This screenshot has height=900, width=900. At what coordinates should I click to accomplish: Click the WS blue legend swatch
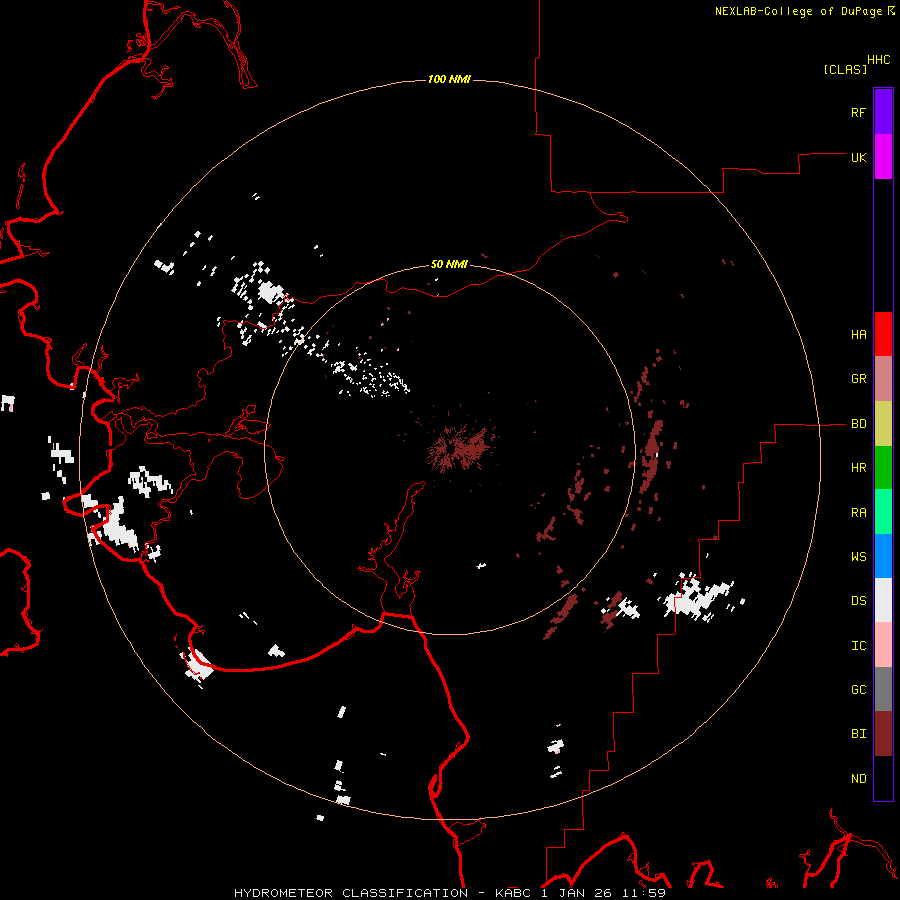883,556
